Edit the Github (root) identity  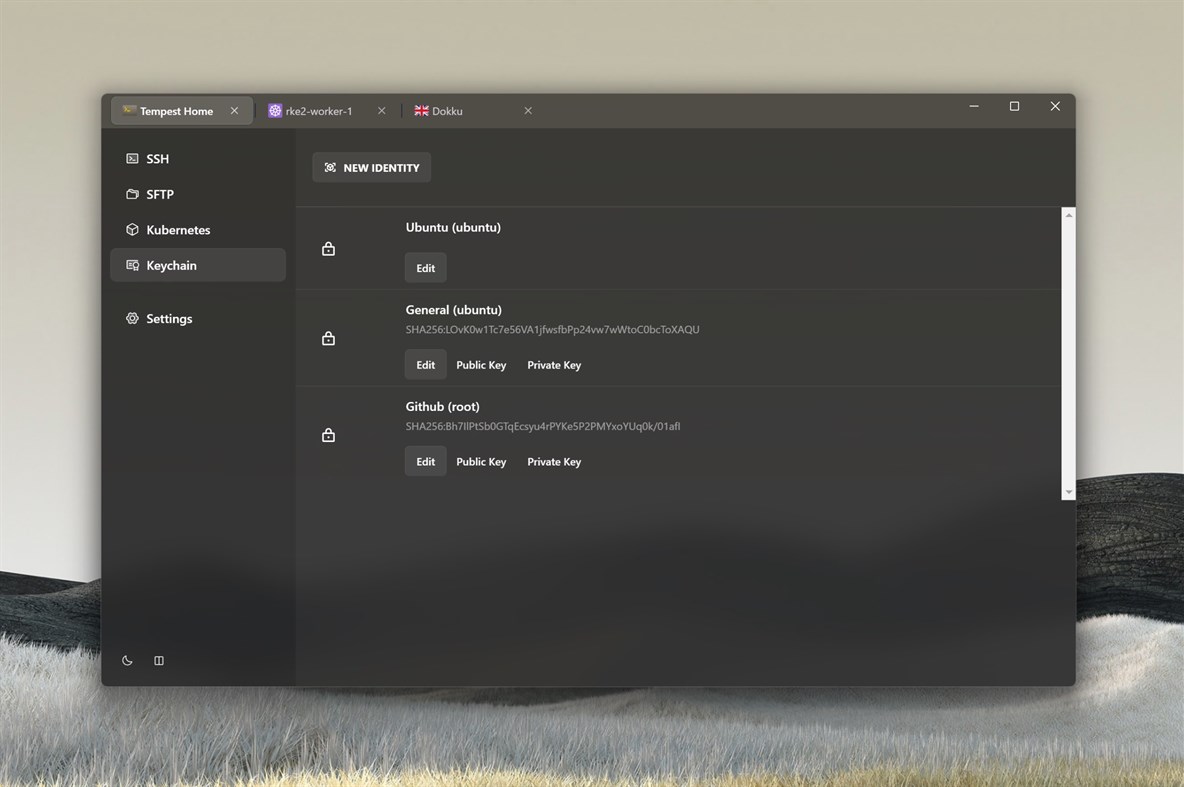tap(425, 461)
